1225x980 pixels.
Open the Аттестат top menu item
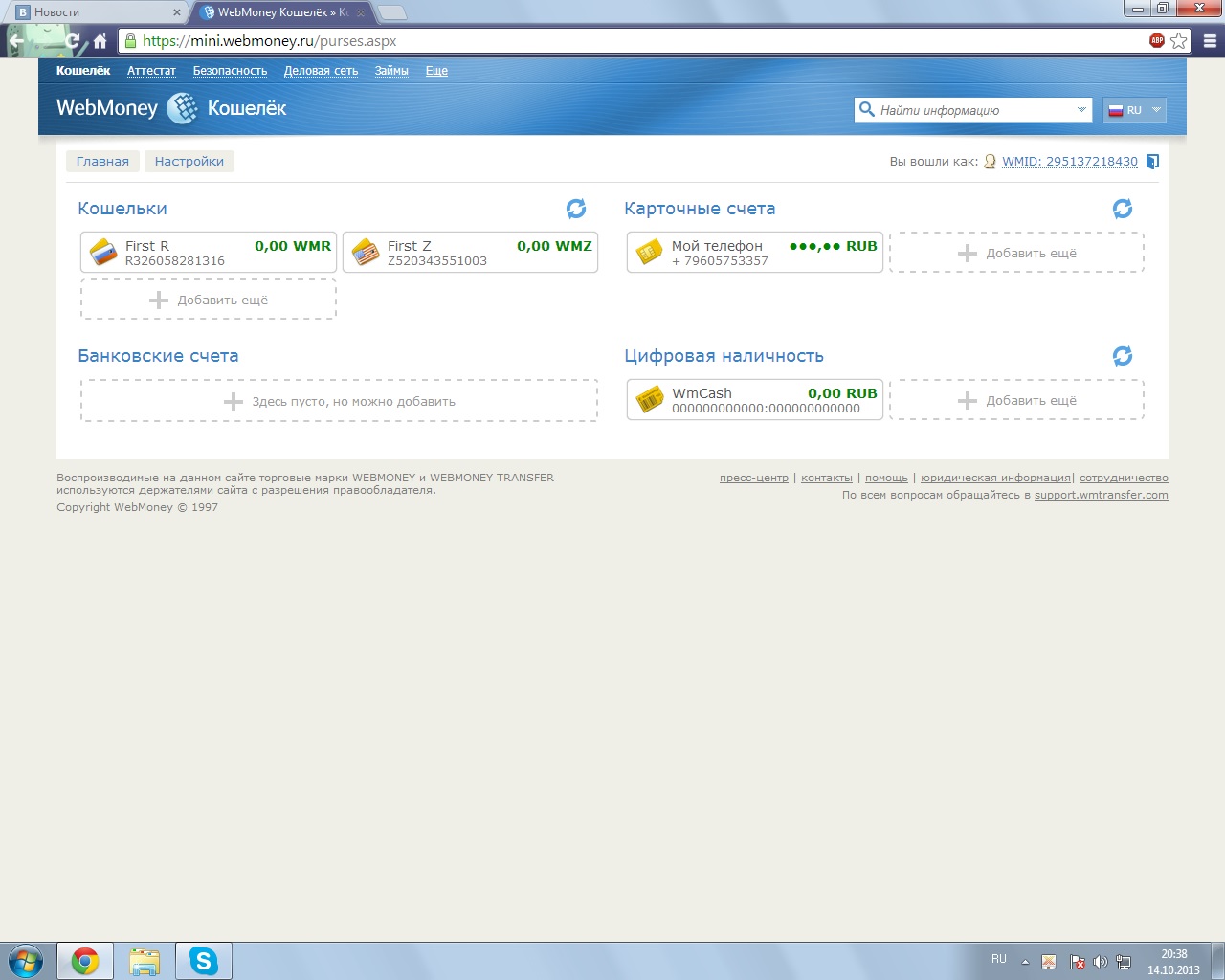pos(151,71)
